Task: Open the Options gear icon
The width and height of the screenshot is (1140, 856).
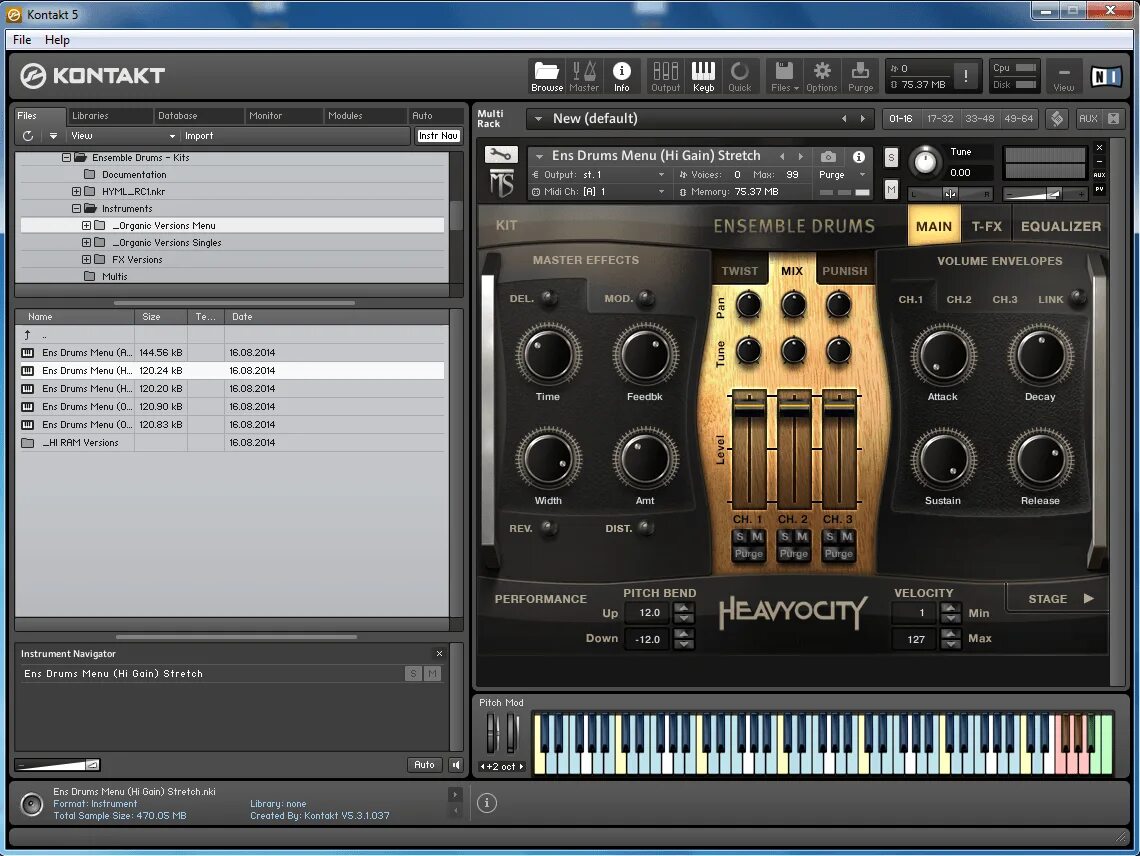Action: point(822,76)
